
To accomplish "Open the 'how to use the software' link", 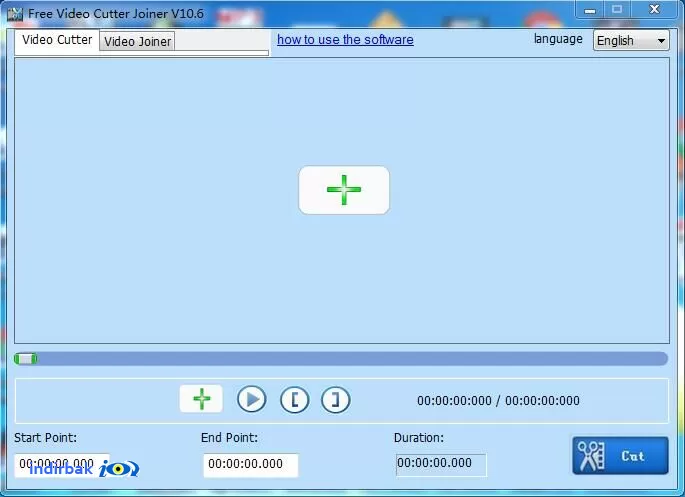I will (345, 40).
